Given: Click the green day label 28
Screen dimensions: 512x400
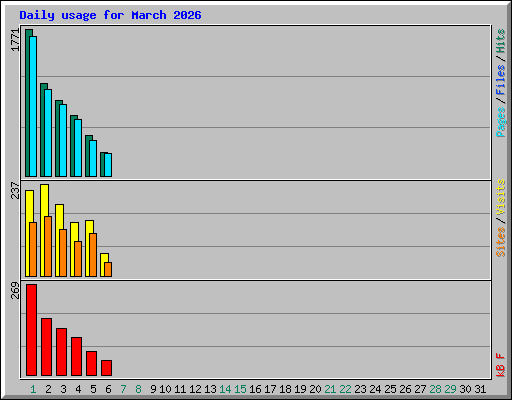Looking at the screenshot, I should tap(435, 389).
